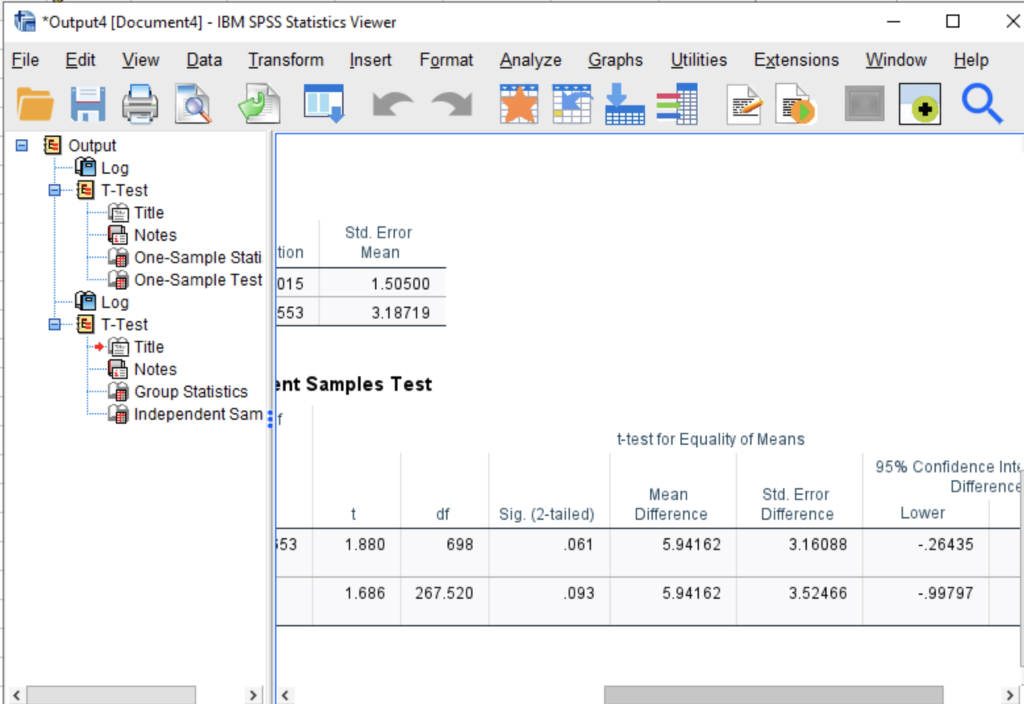This screenshot has width=1024, height=704.
Task: Open Find with the magnifying glass icon
Action: [x=981, y=103]
